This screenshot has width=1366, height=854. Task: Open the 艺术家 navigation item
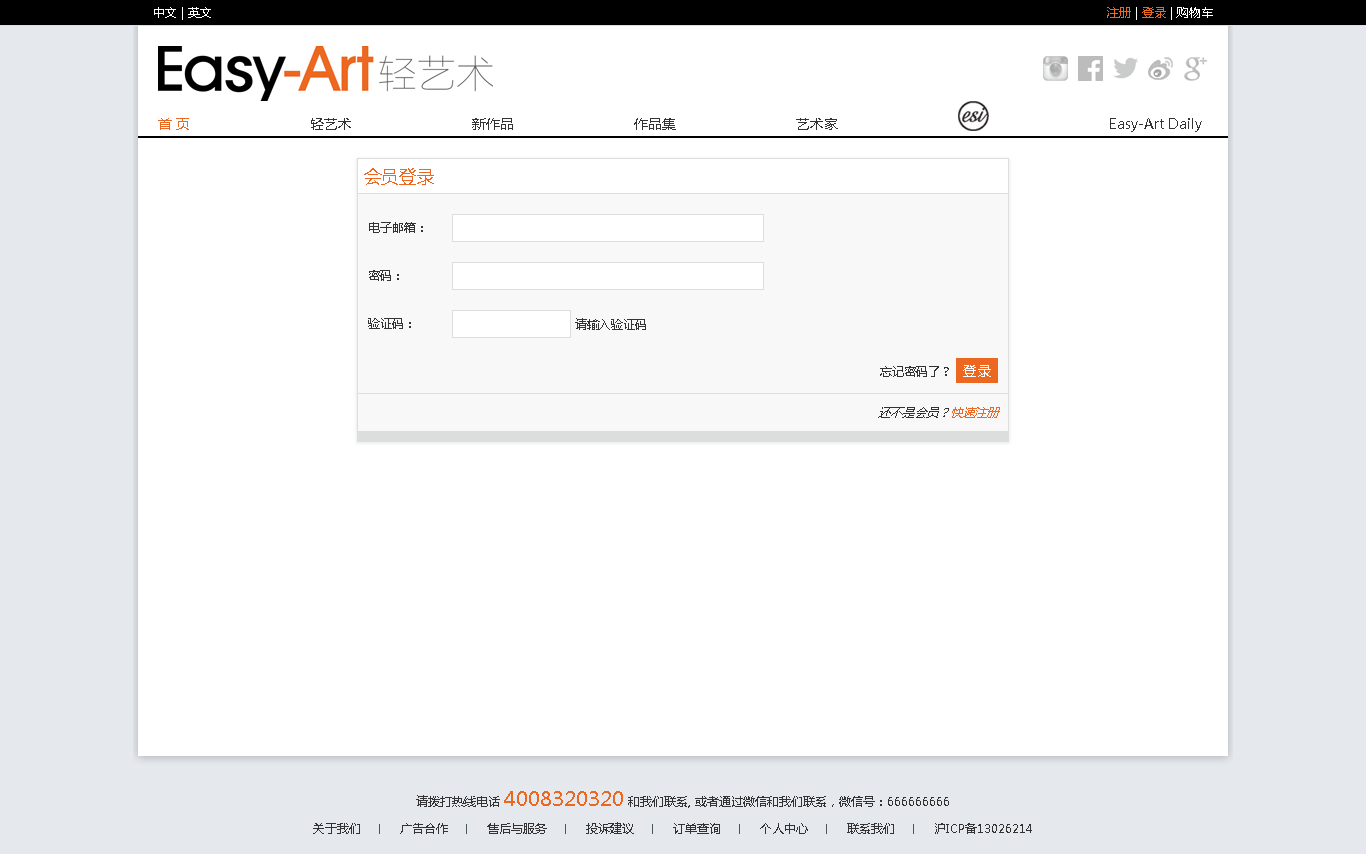click(816, 124)
